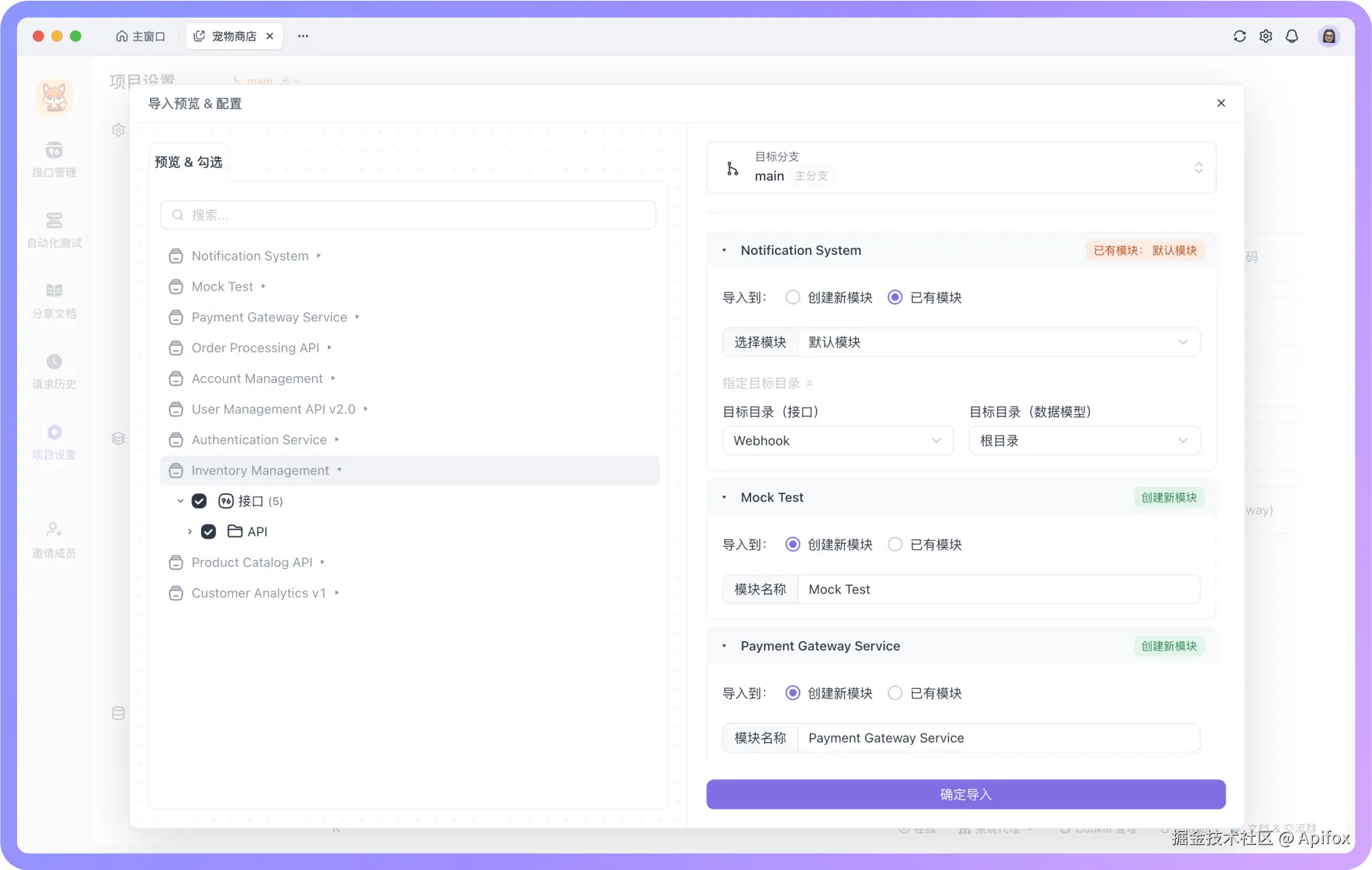Click the refresh sync icon in title bar

(x=1239, y=36)
